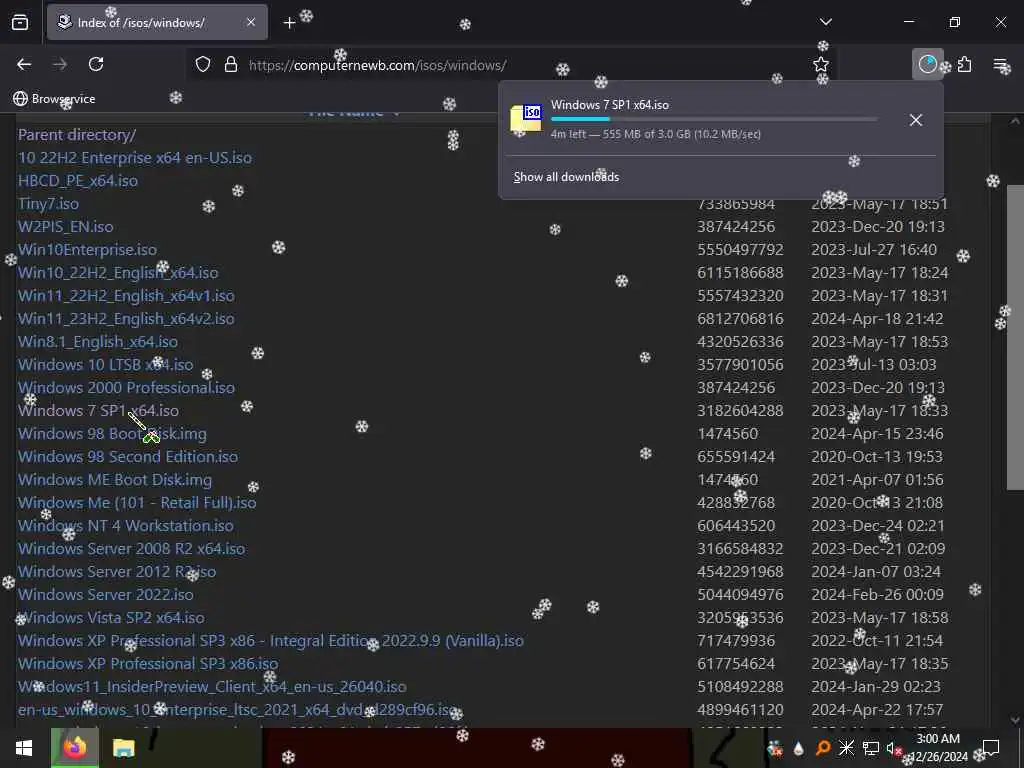Open Windows 2000 Professional.iso link
The height and width of the screenshot is (768, 1024).
click(126, 387)
